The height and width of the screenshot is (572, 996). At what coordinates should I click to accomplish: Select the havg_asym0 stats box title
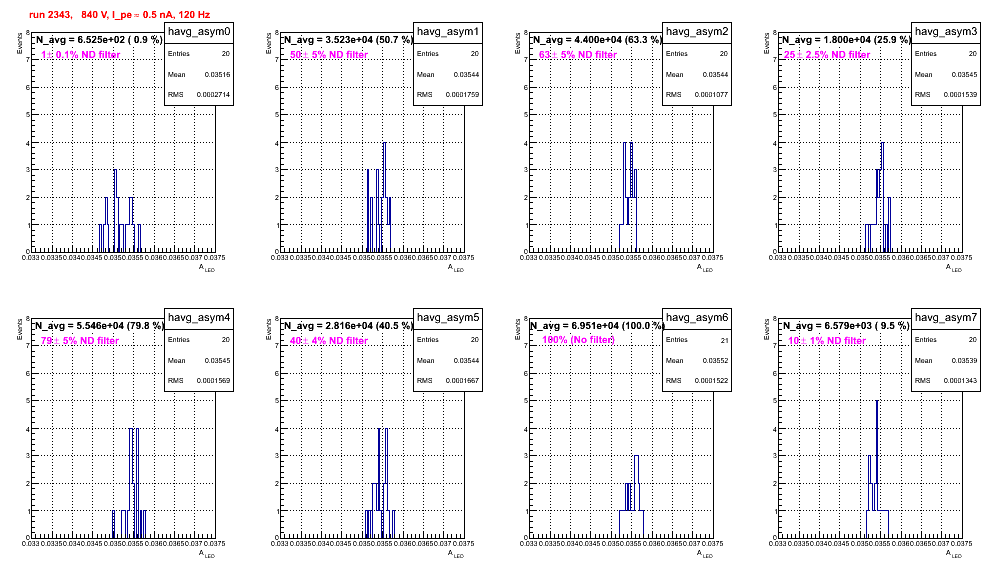tap(199, 32)
